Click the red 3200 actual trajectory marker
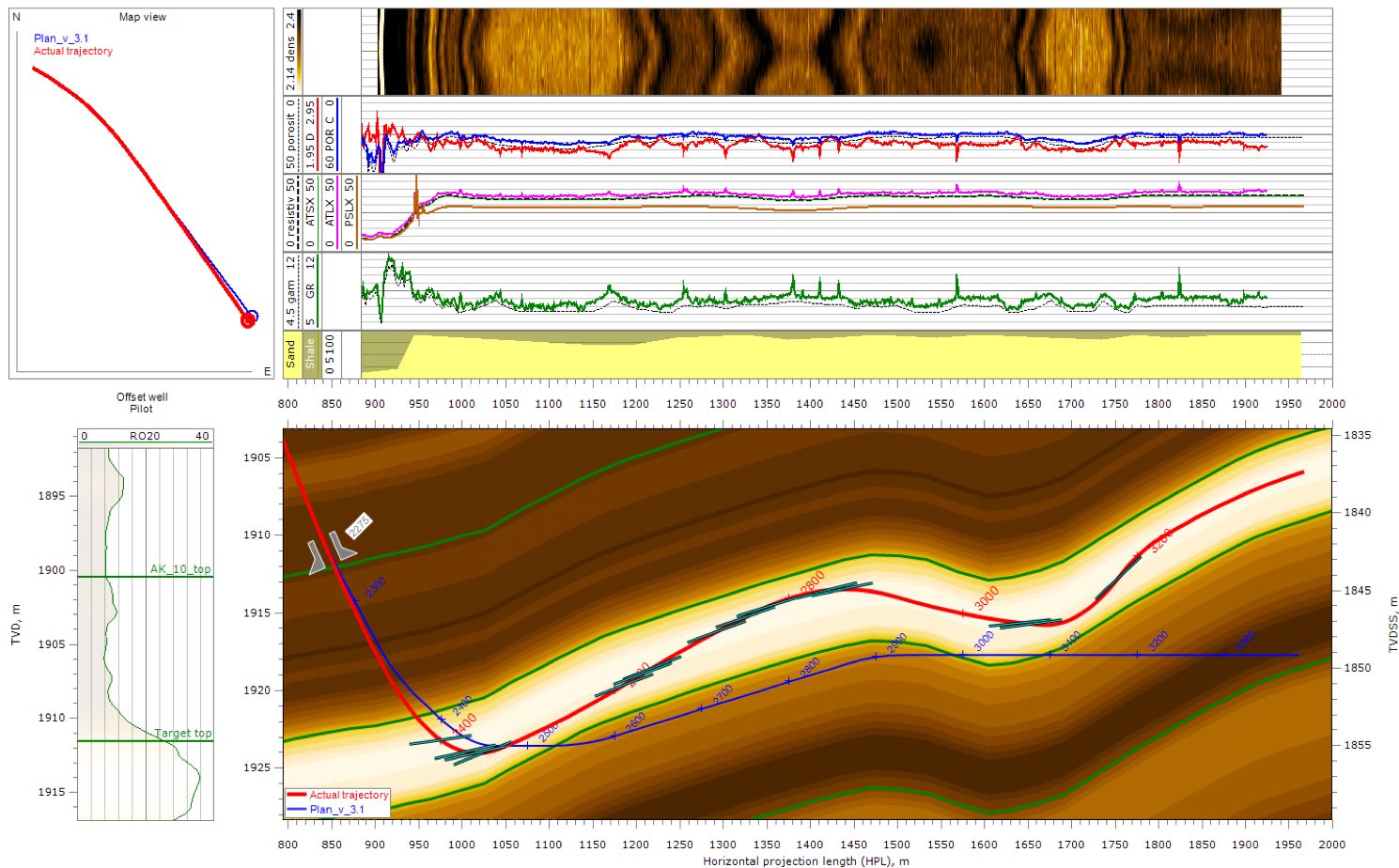Screen dimensions: 1399x868 coord(1161,541)
